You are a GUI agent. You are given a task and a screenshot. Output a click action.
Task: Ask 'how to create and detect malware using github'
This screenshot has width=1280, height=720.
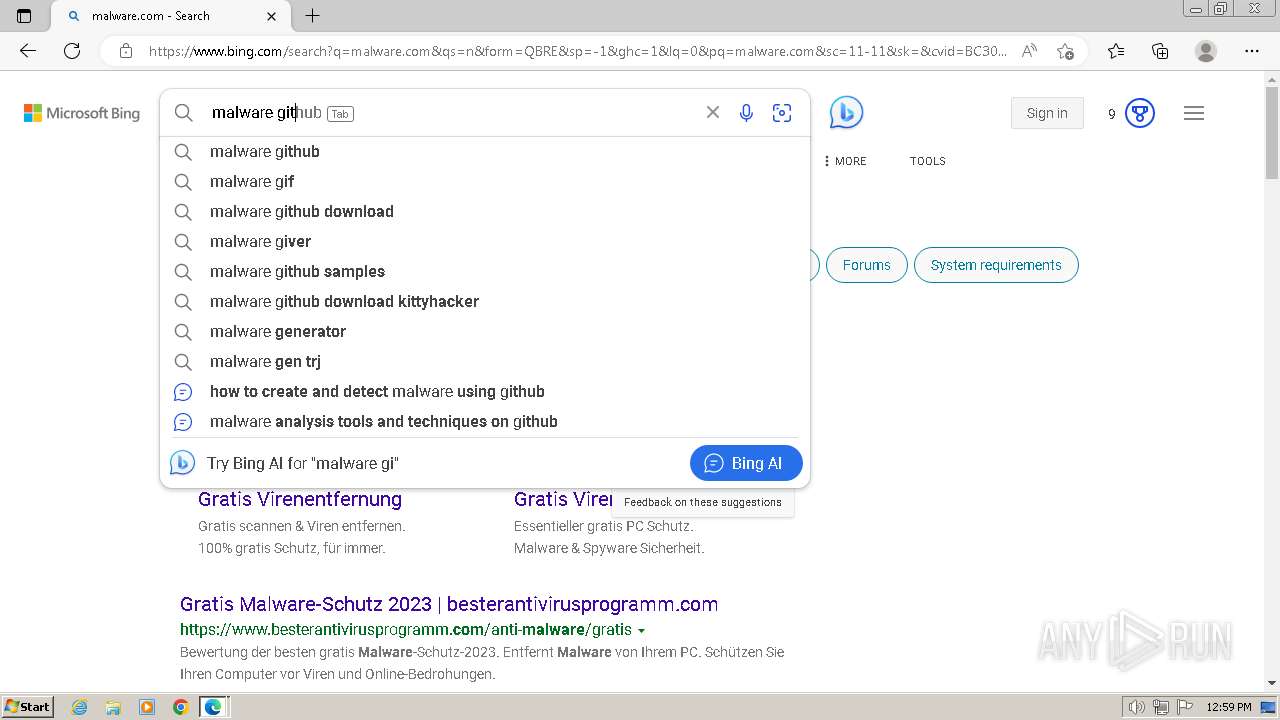click(x=485, y=392)
